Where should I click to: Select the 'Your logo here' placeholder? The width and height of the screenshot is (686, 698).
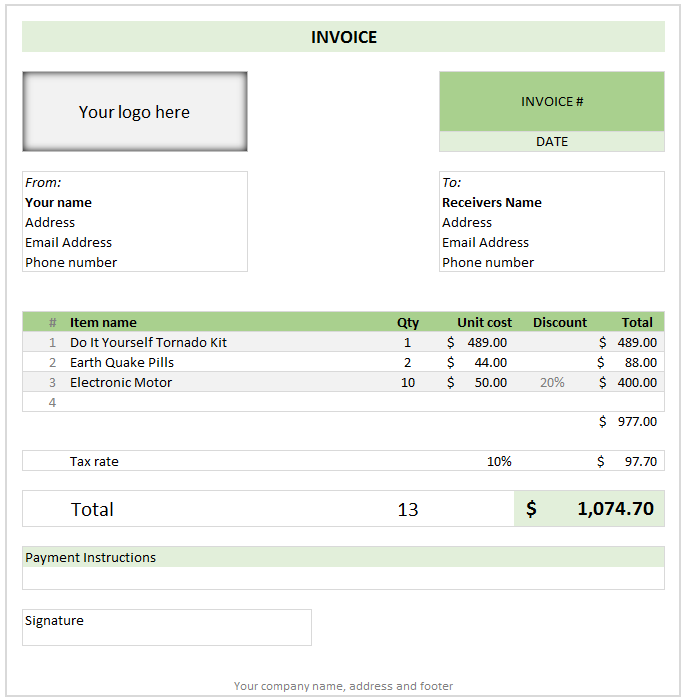pyautogui.click(x=135, y=112)
